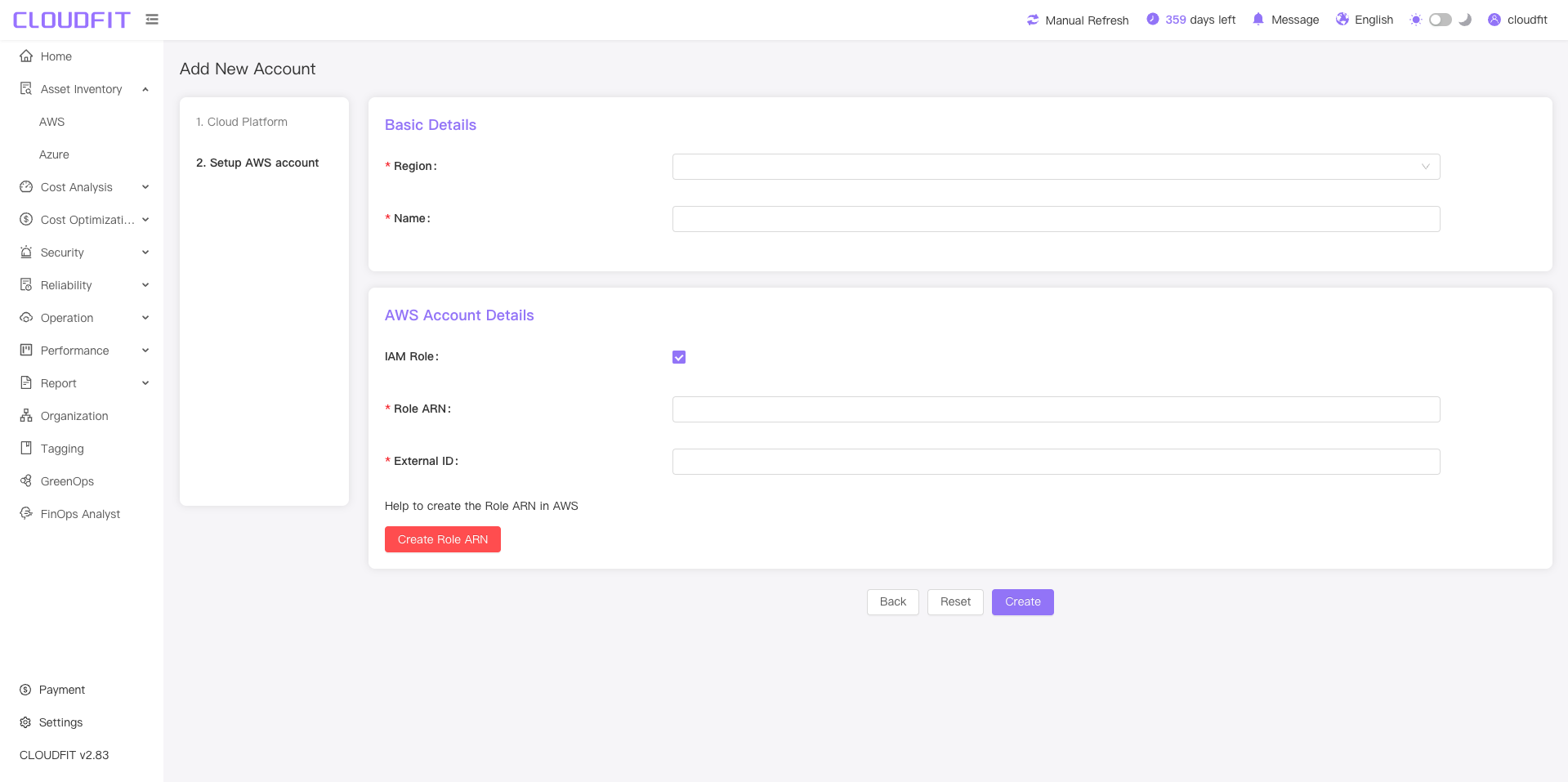Focus the Role ARN input field
The image size is (1568, 782).
pos(1056,409)
